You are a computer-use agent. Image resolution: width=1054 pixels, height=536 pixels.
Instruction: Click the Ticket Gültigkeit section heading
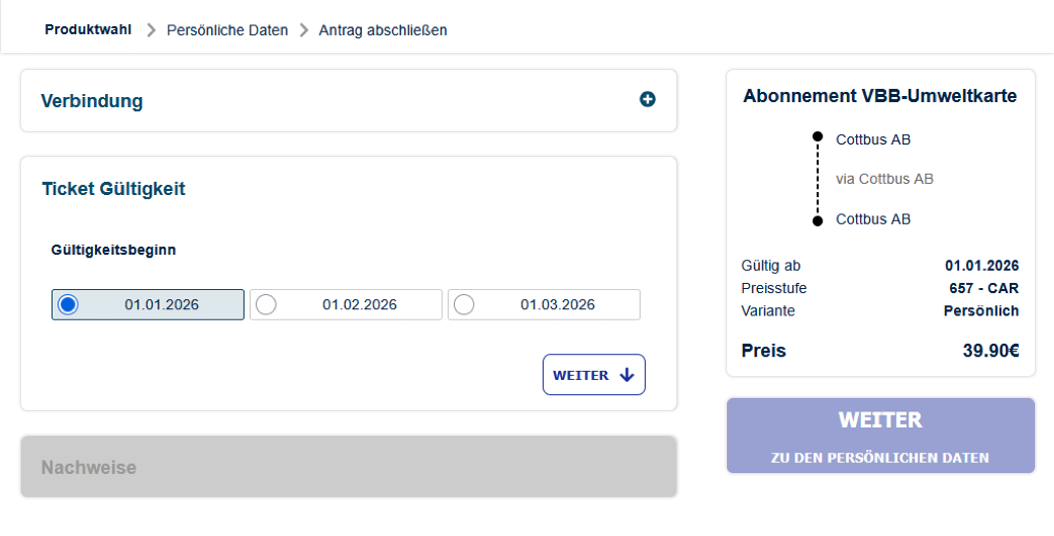point(113,188)
